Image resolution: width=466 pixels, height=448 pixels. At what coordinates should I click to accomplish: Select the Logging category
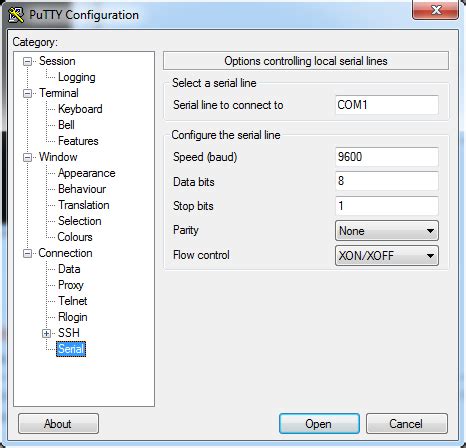(x=77, y=77)
